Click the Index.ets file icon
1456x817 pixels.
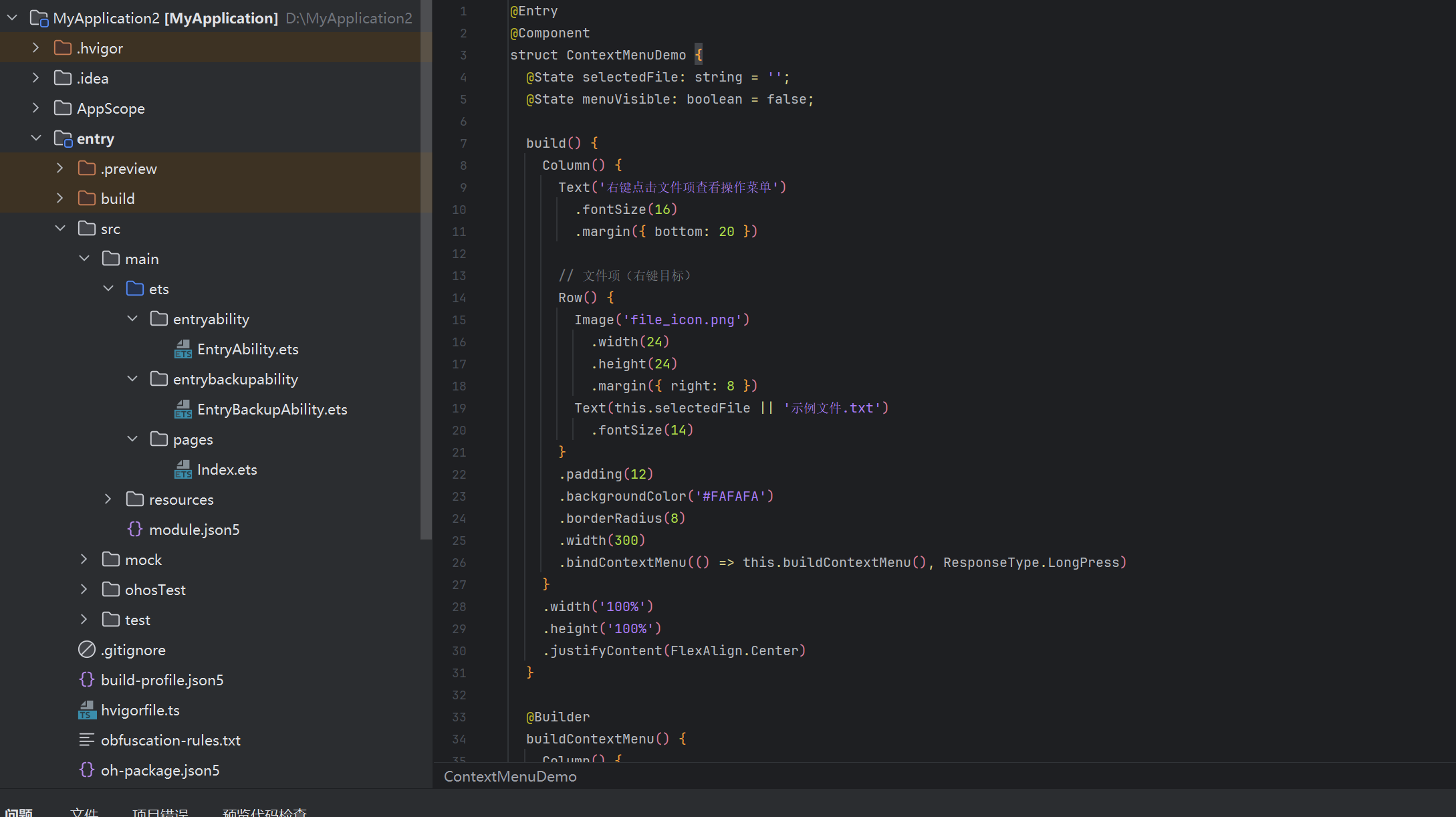(183, 469)
